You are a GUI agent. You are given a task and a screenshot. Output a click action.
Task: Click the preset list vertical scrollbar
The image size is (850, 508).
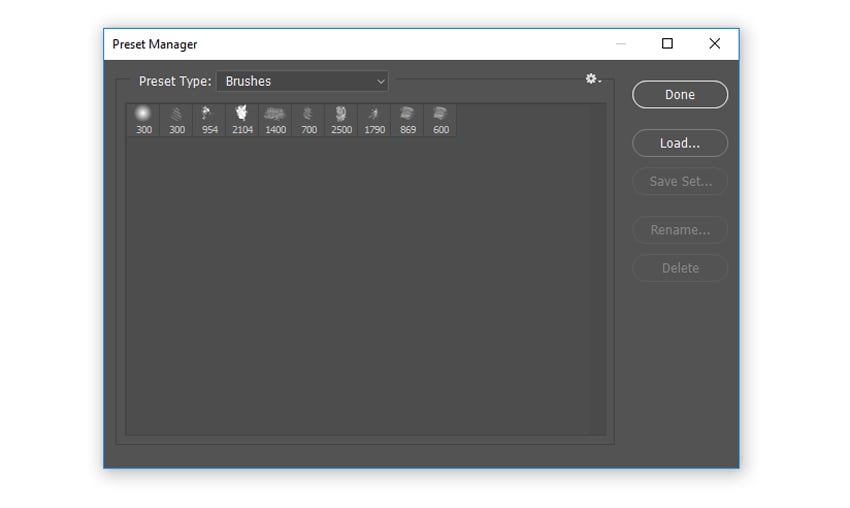pyautogui.click(x=597, y=269)
